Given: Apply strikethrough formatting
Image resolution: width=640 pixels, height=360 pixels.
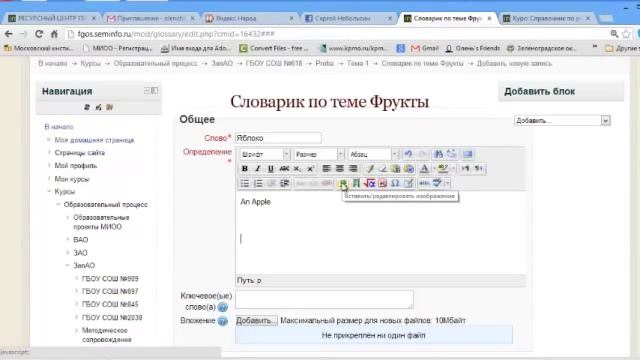Looking at the screenshot, I should coord(284,169).
